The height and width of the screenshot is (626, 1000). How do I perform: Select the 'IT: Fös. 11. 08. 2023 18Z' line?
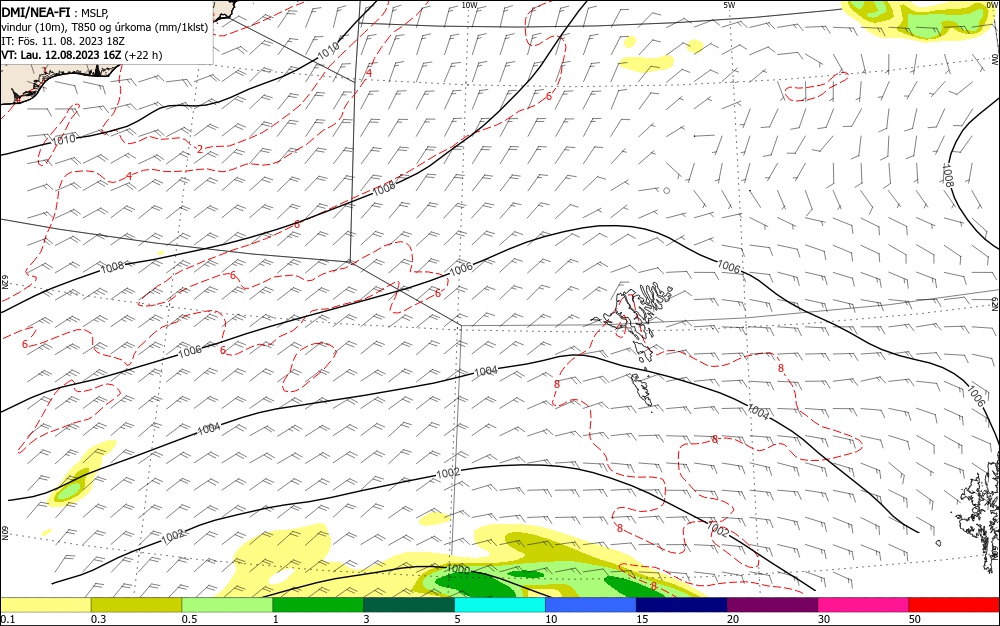[x=62, y=41]
